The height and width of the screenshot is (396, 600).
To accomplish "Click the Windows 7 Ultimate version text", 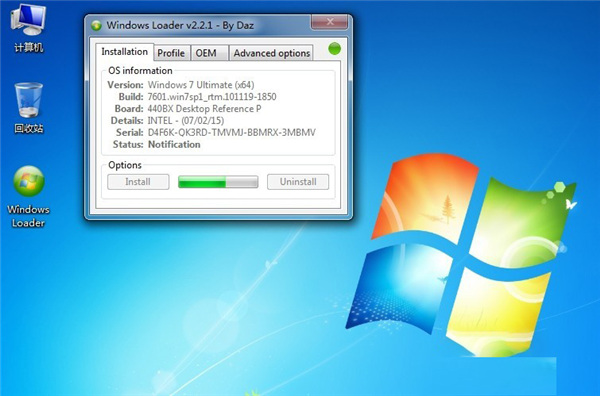I will click(x=201, y=85).
